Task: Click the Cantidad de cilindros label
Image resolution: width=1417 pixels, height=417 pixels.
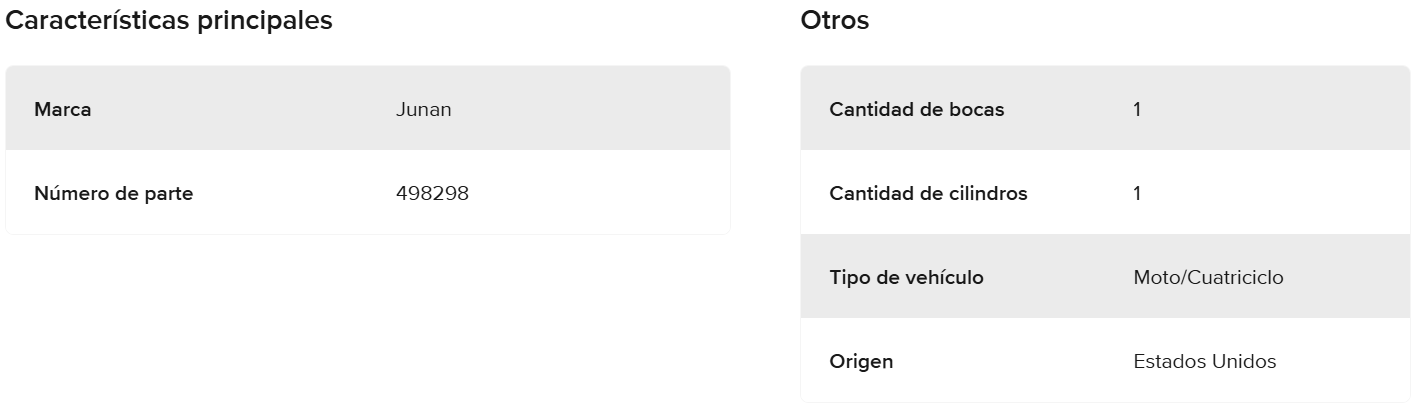Action: tap(928, 193)
